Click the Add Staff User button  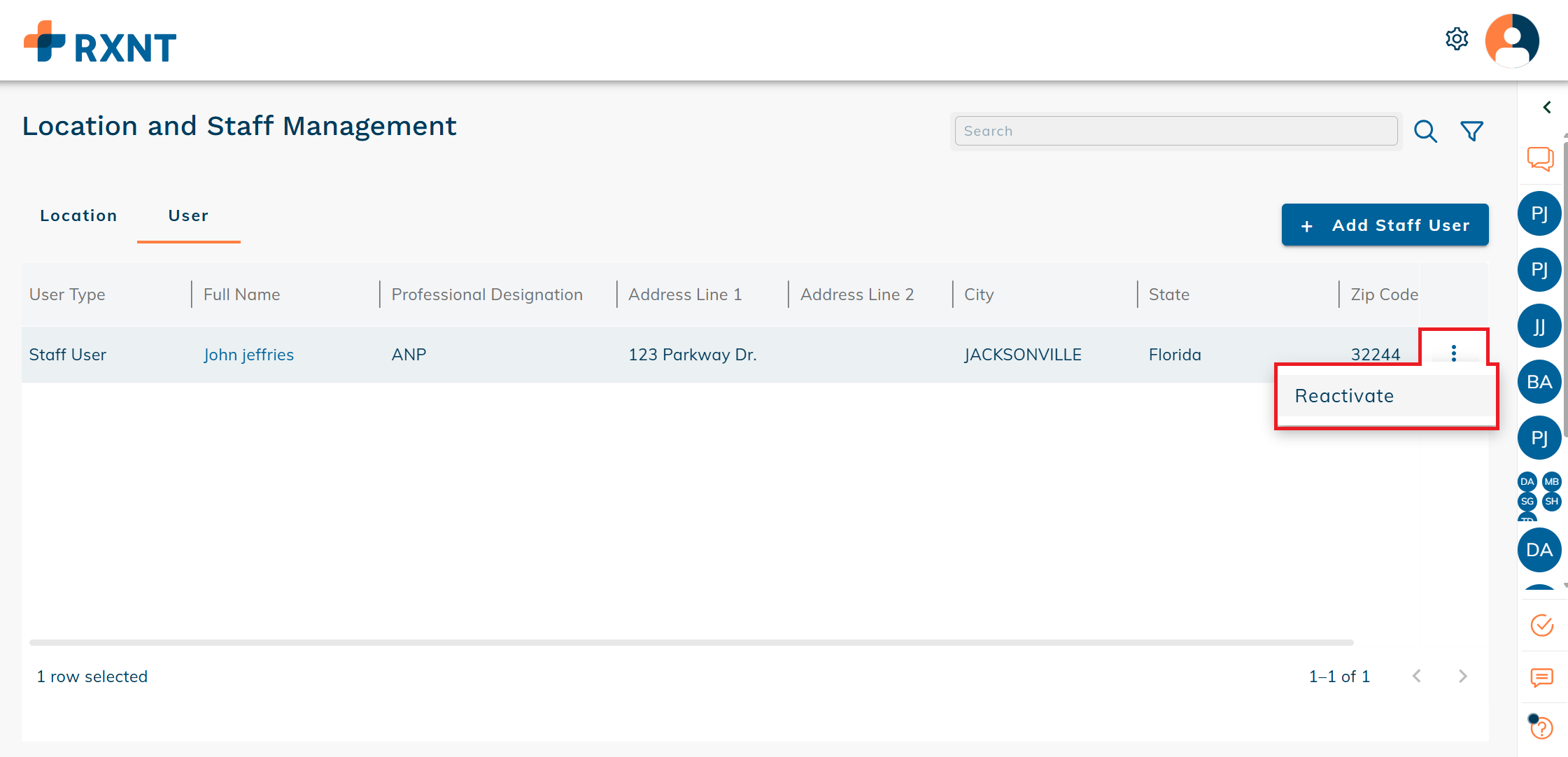tap(1385, 225)
